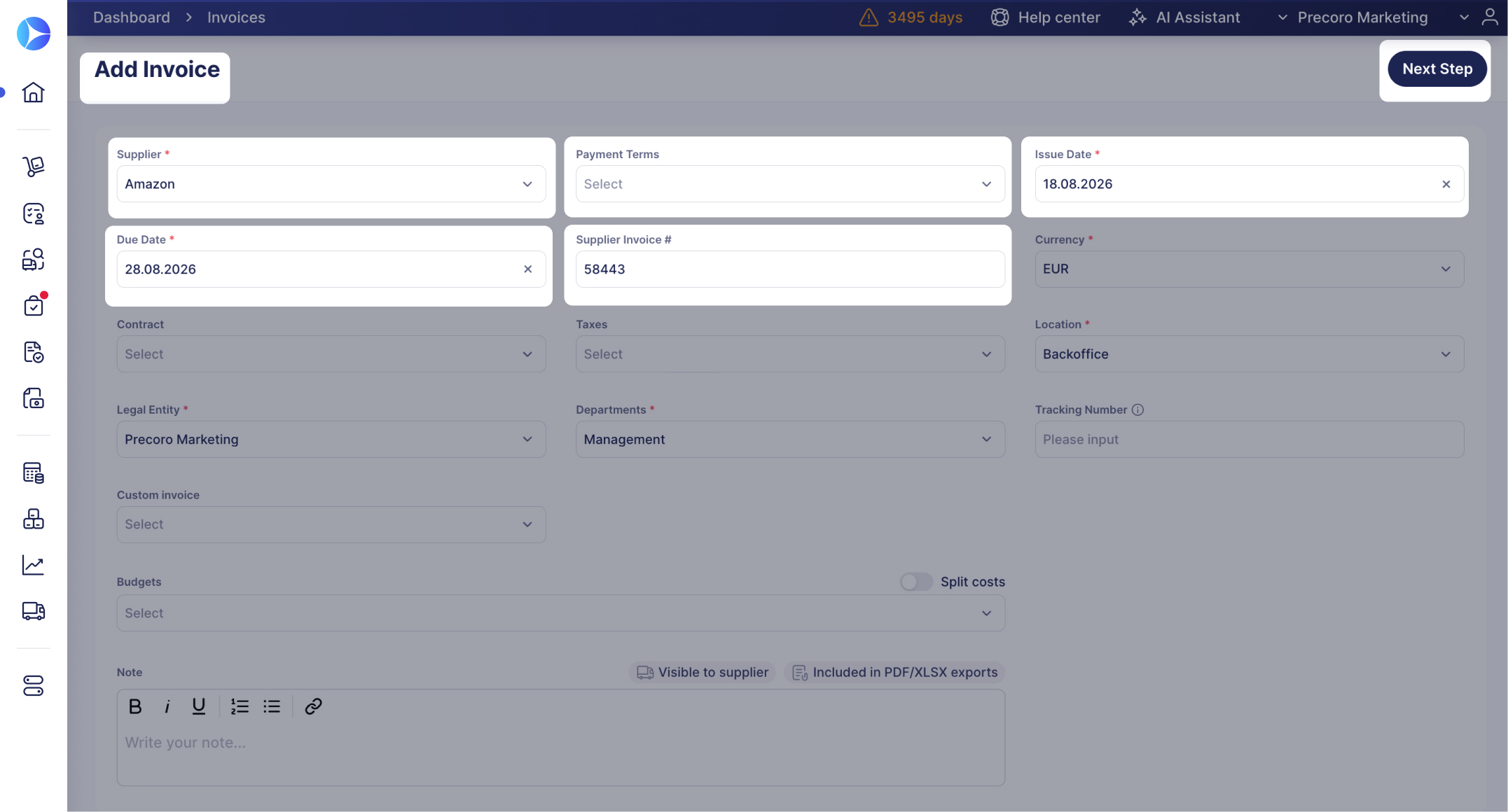Open the suppliers truck sidebar icon
The image size is (1508, 812).
33,611
